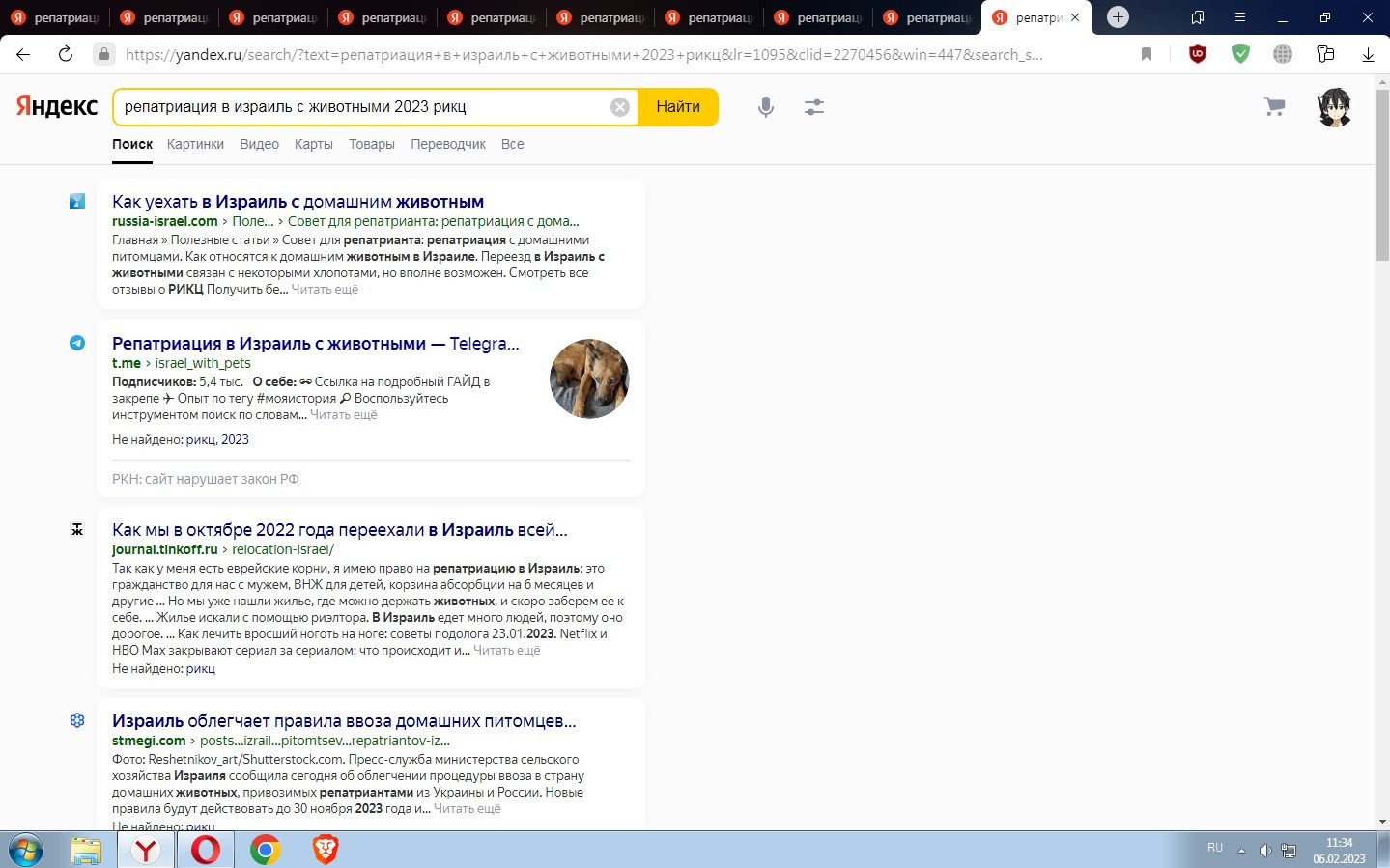The image size is (1390, 868).
Task: Open the volume control tray icon
Action: click(x=1265, y=851)
